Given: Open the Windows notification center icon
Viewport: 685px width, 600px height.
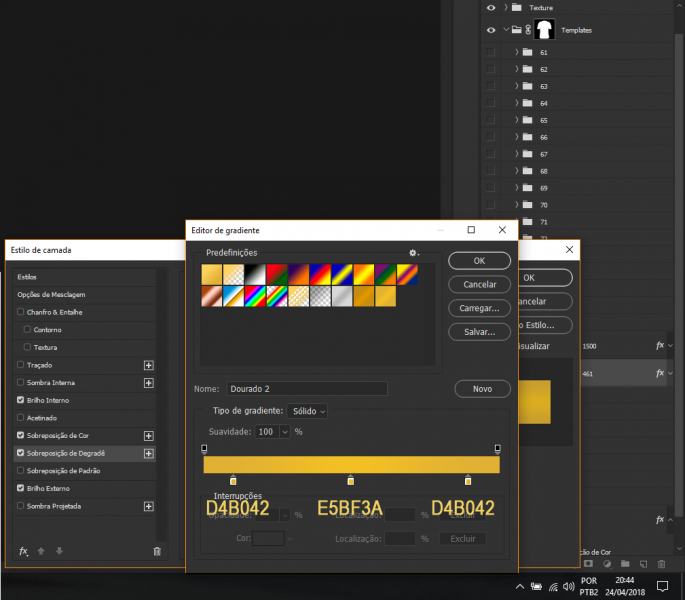Looking at the screenshot, I should coord(661,585).
